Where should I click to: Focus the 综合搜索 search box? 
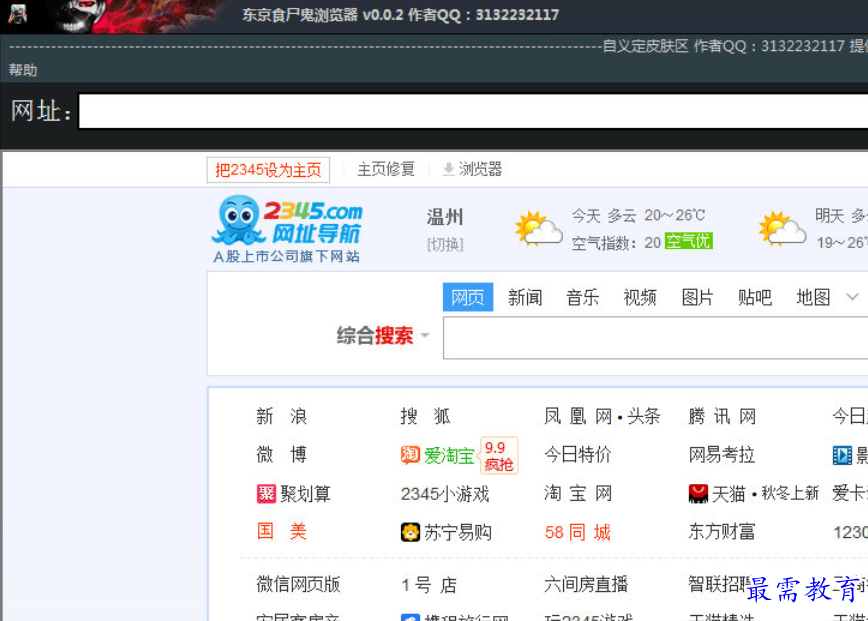(x=655, y=338)
